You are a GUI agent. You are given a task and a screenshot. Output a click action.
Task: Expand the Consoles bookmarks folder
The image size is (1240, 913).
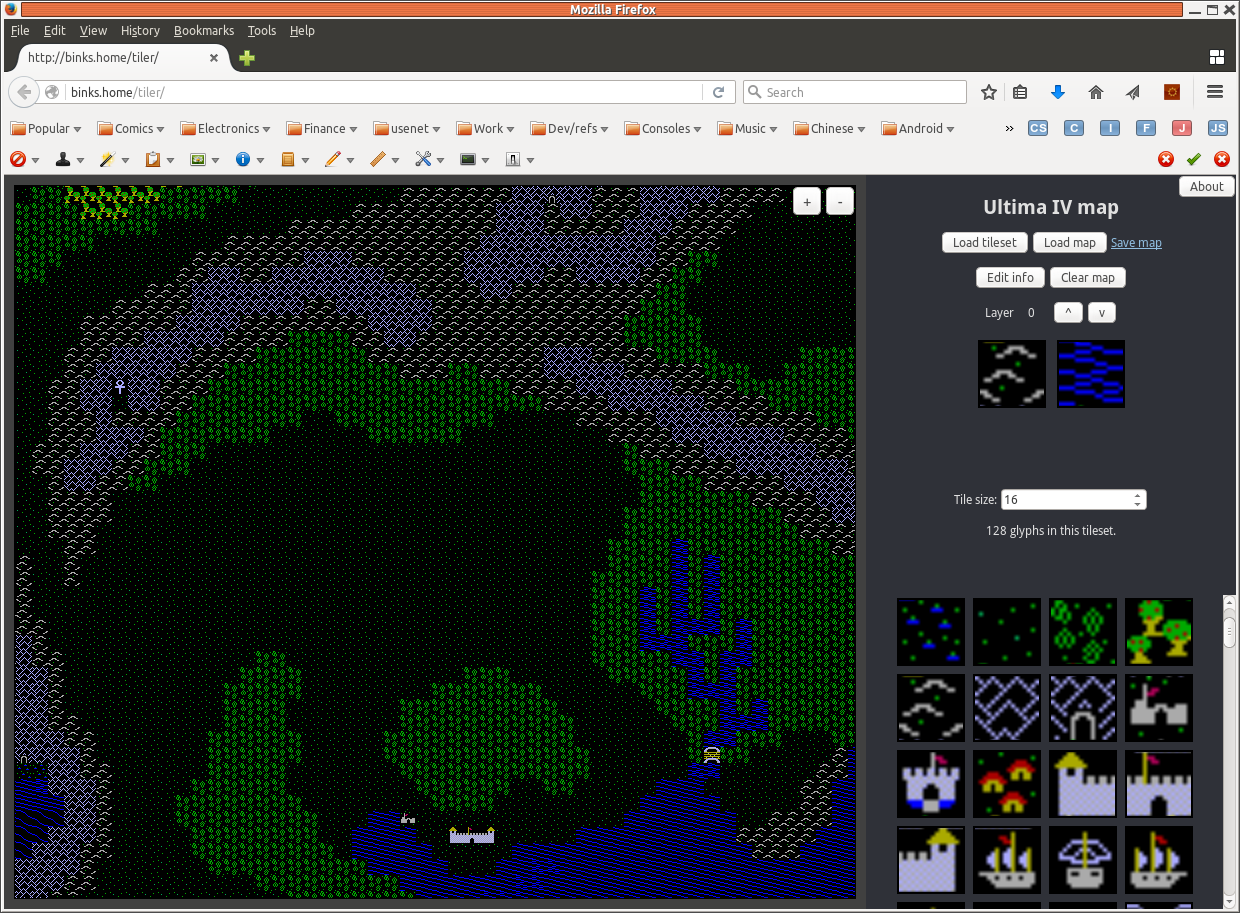[x=663, y=128]
